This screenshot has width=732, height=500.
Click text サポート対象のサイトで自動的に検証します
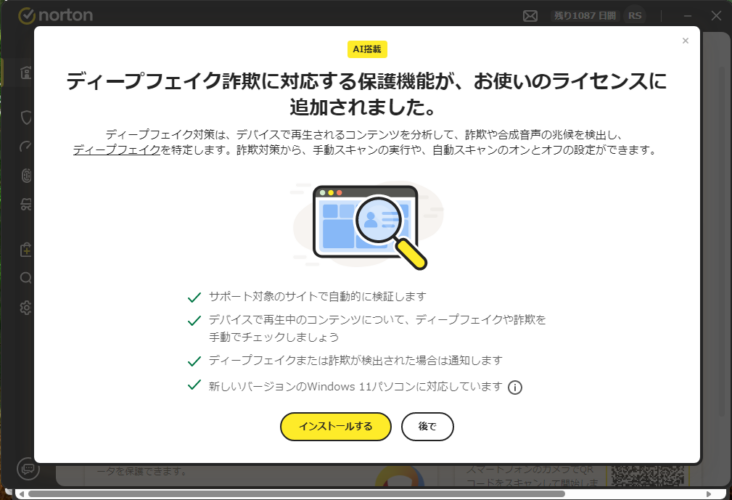tap(317, 296)
